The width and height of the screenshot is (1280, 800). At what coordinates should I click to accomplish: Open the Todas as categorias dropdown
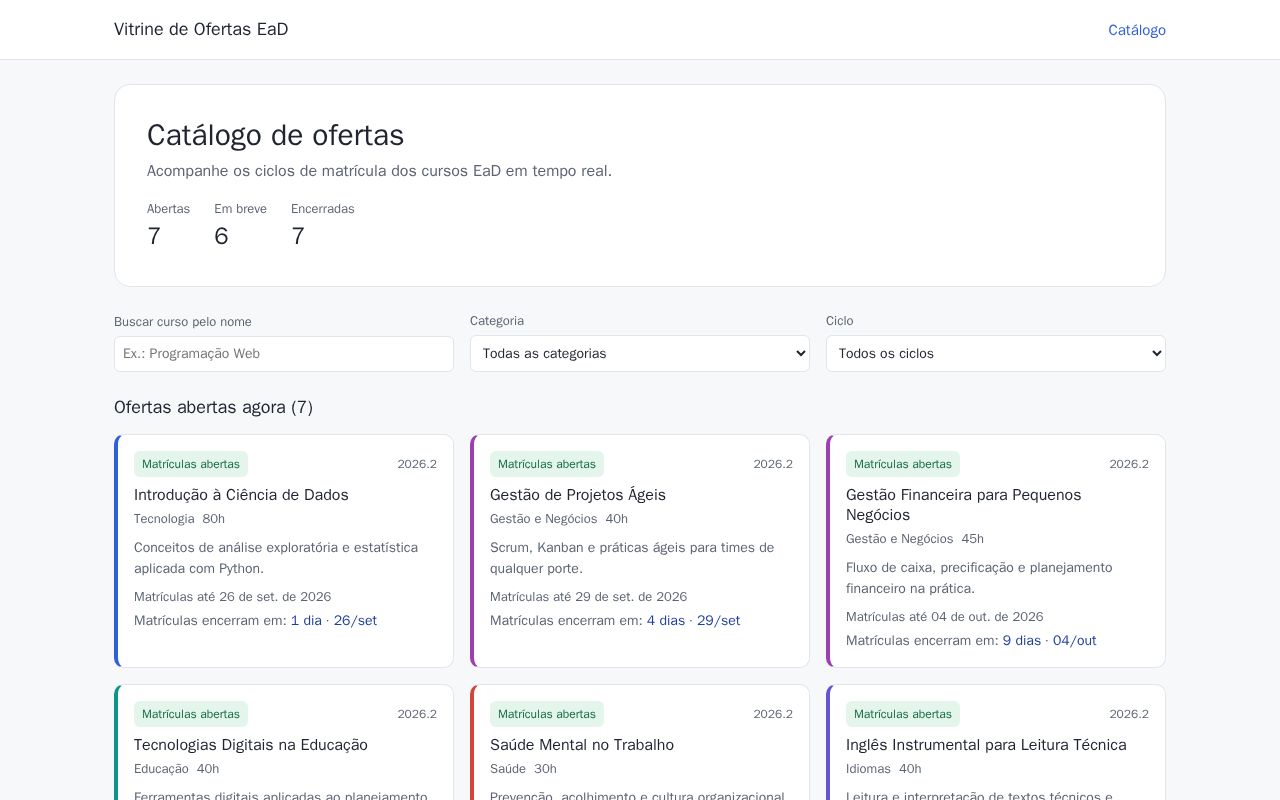[x=640, y=353]
